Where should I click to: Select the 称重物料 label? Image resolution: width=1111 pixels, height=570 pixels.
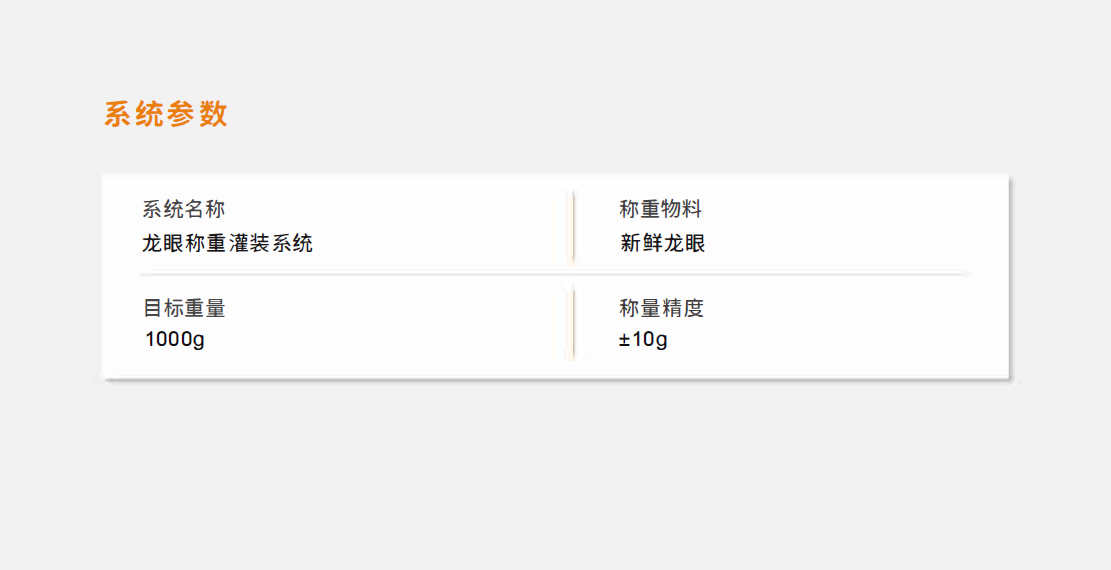[660, 209]
